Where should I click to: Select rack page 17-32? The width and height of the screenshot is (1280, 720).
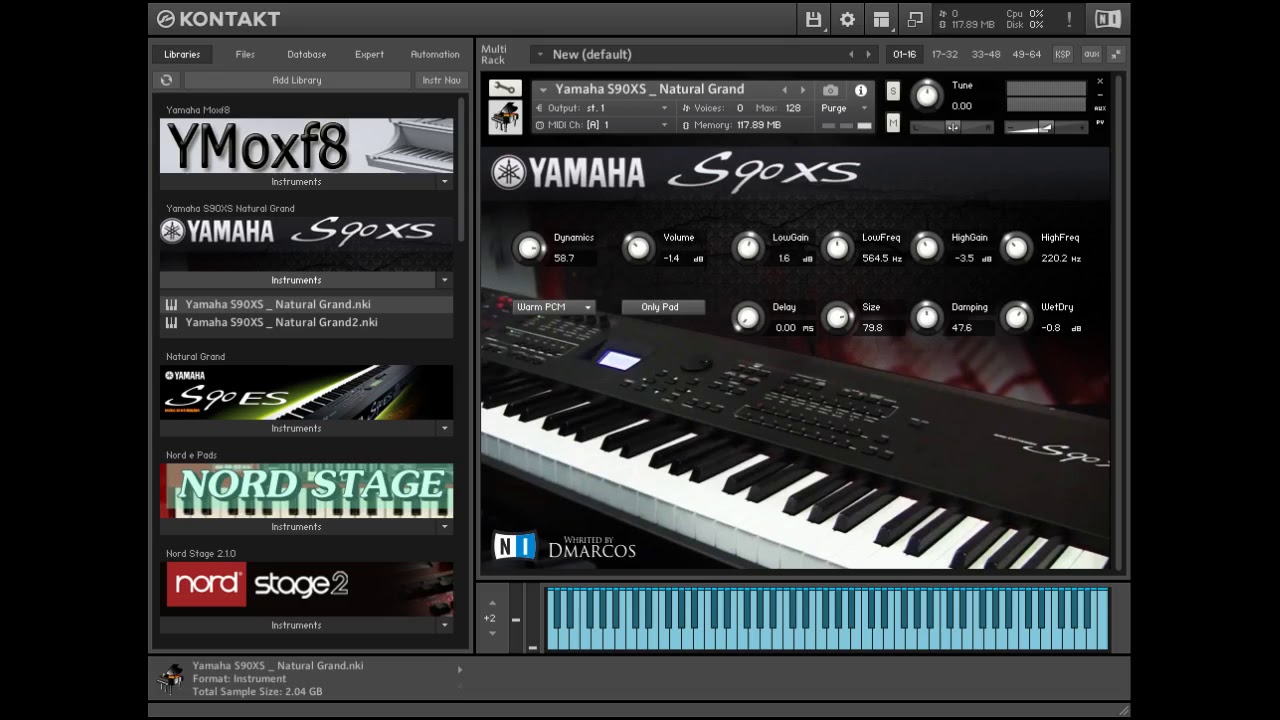coord(944,54)
